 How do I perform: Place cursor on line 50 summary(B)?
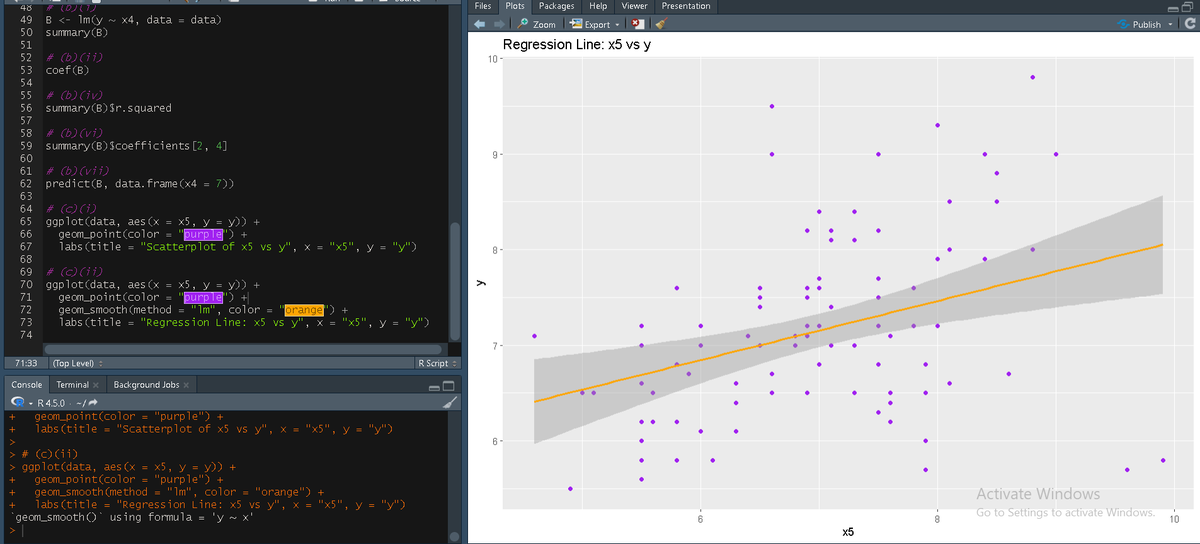click(x=77, y=33)
